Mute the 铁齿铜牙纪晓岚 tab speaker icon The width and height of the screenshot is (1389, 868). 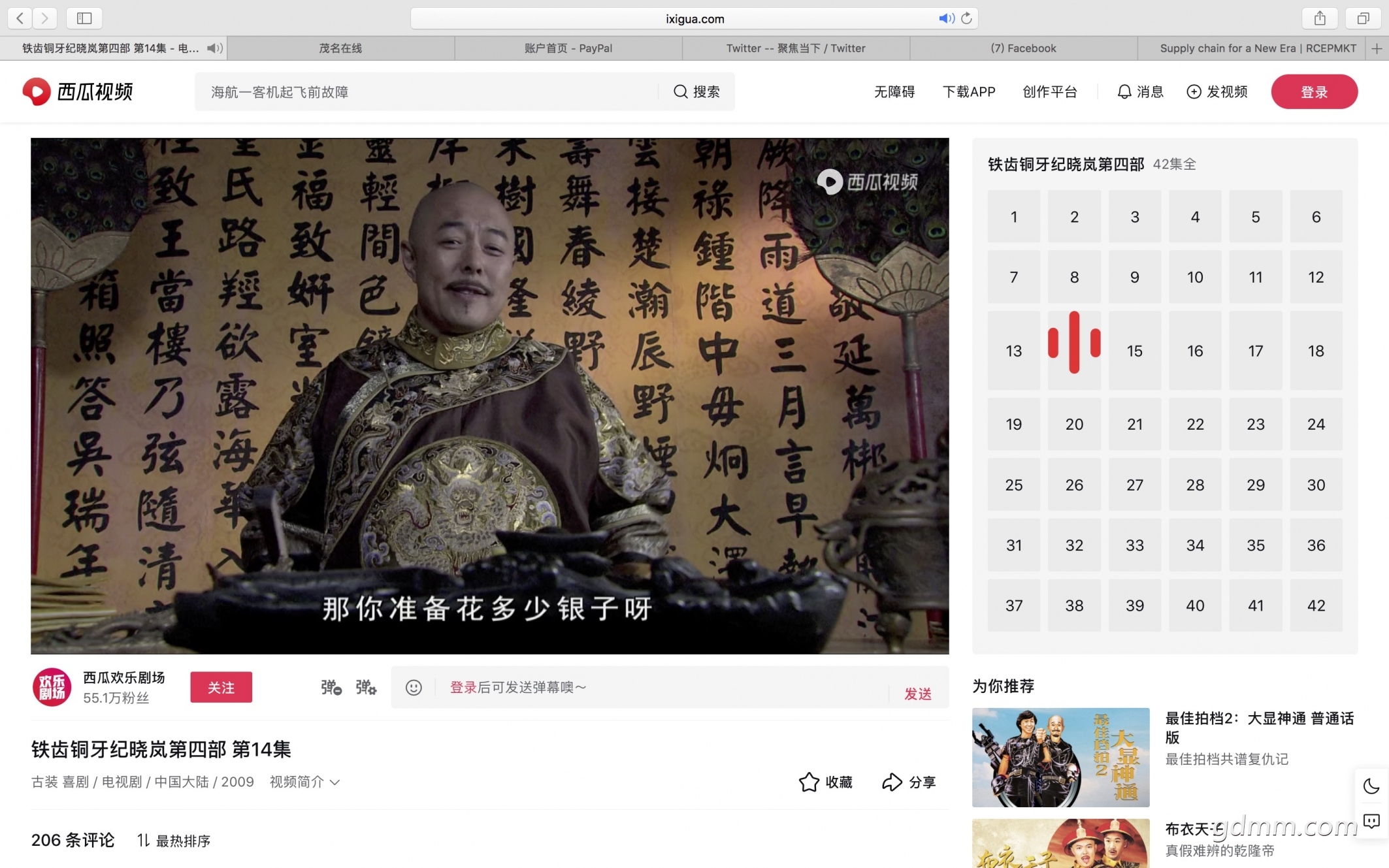(x=215, y=48)
